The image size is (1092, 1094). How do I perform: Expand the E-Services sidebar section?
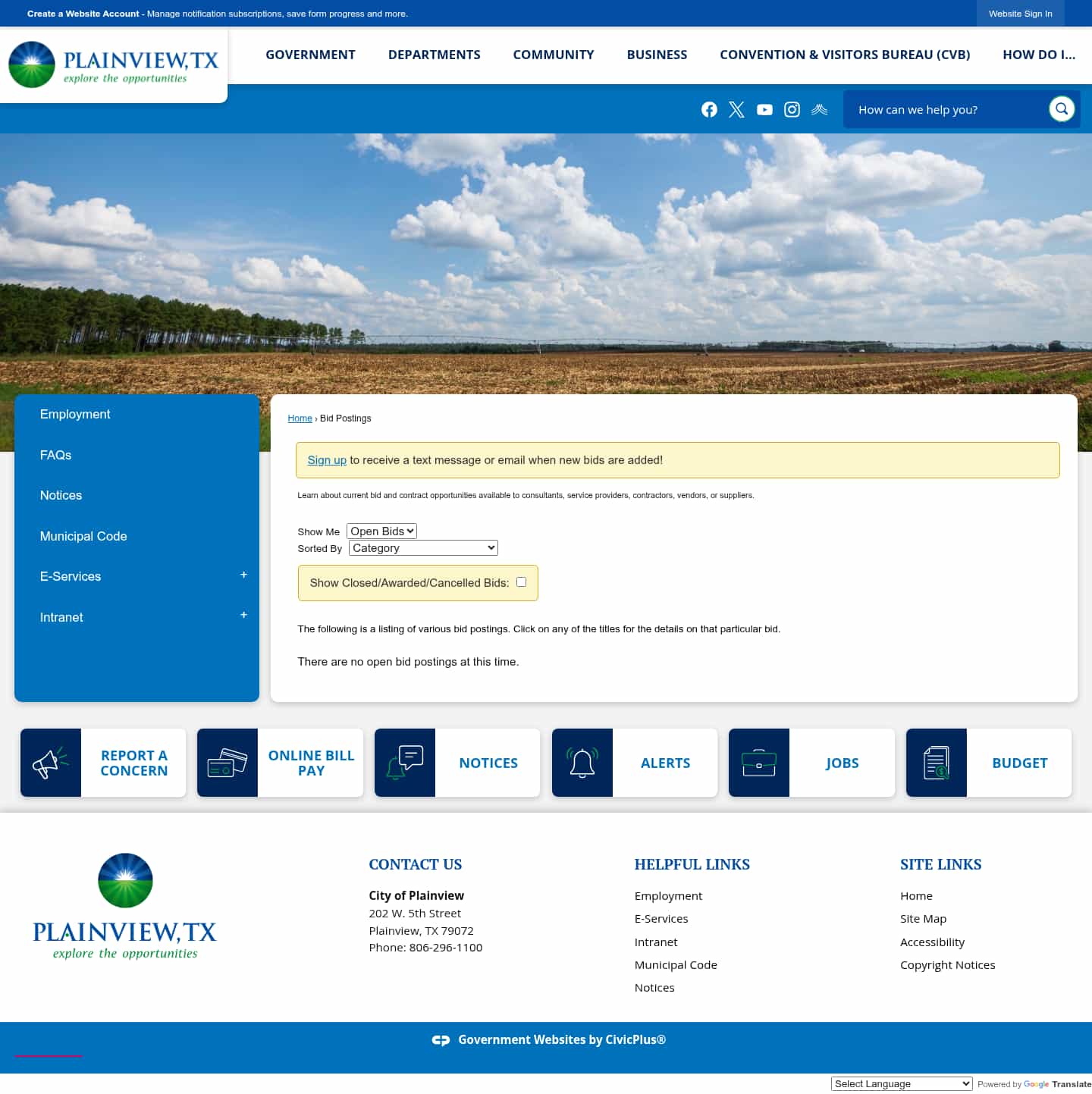coord(243,575)
